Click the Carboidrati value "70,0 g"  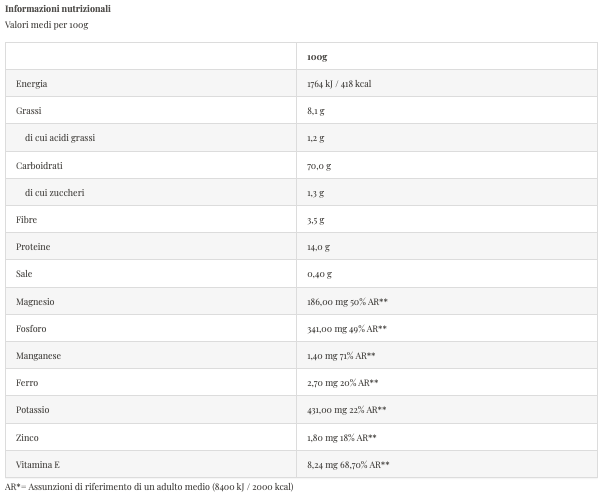click(x=319, y=165)
